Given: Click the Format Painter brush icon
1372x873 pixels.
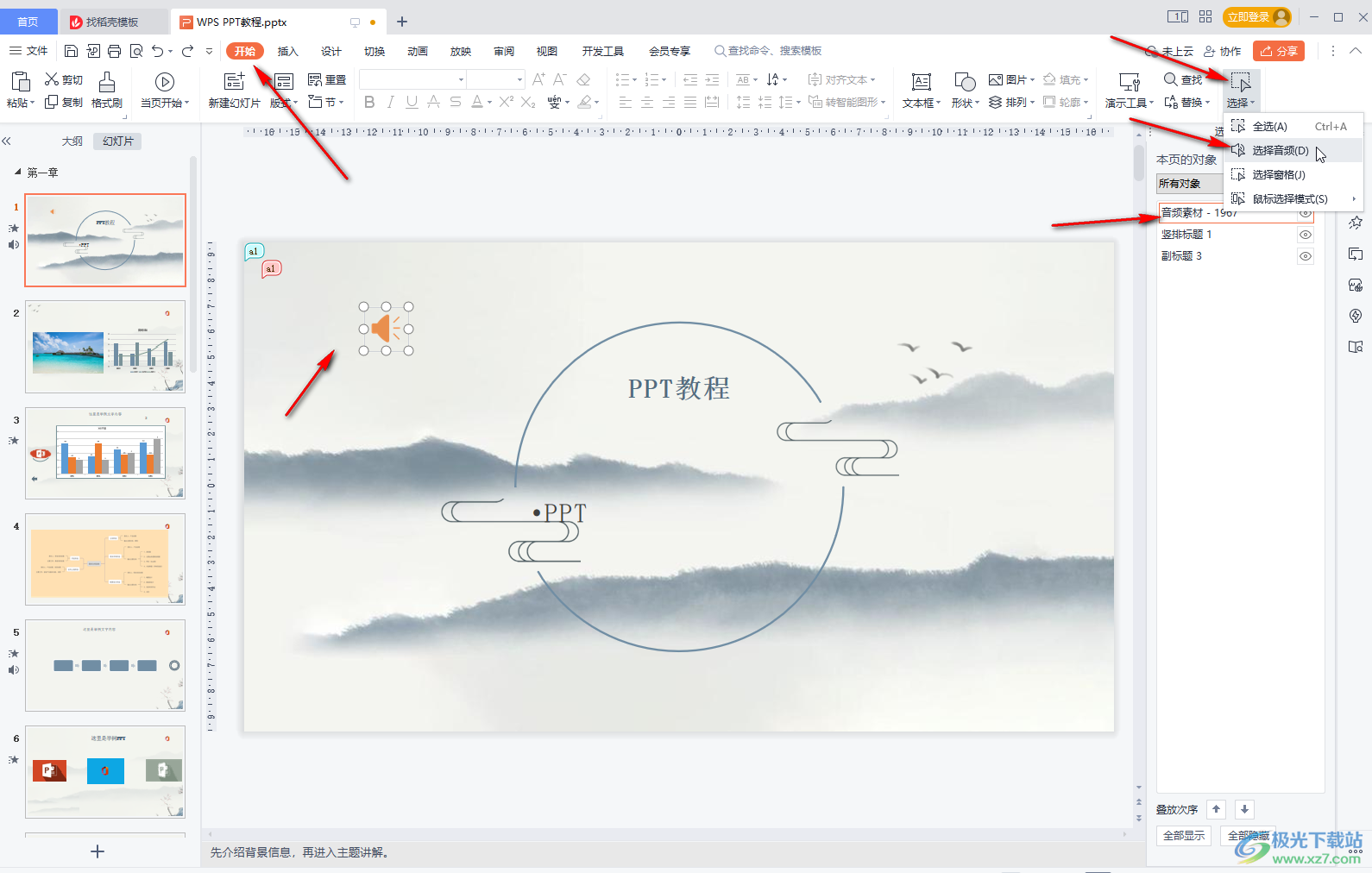Looking at the screenshot, I should [x=107, y=82].
